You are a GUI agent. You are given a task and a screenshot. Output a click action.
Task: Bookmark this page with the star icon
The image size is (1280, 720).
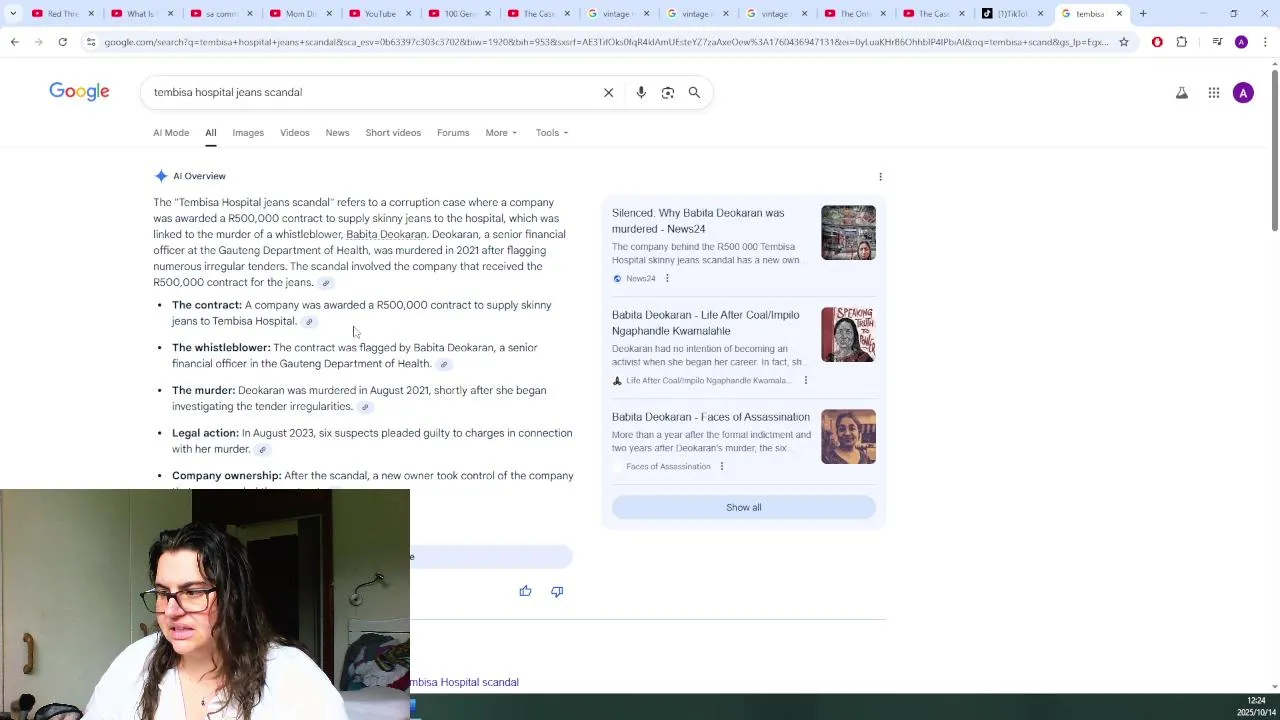(x=1124, y=42)
